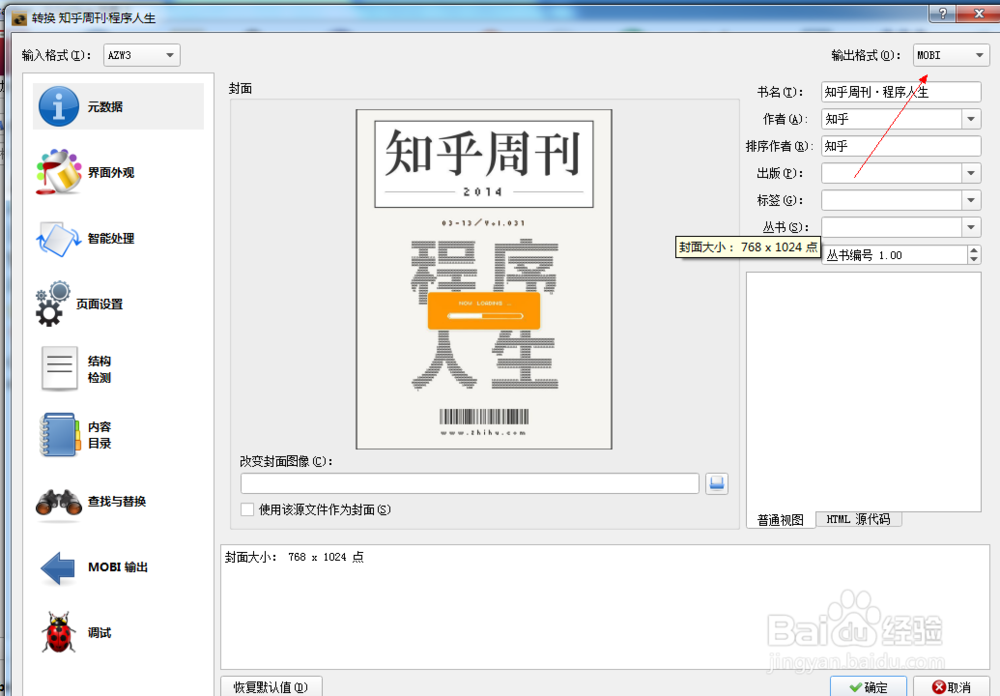Enable 使用该源文件作为封面 checkbox
This screenshot has width=1000, height=696.
point(245,510)
